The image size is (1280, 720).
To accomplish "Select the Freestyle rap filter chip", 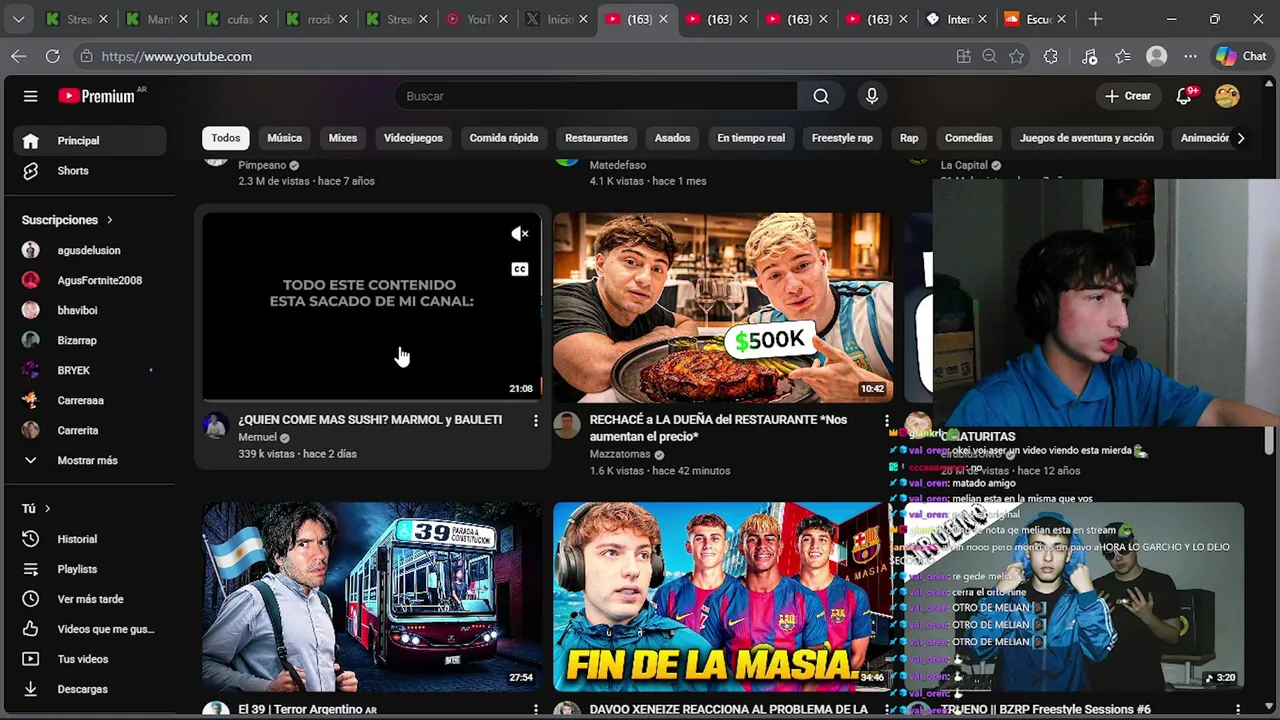I will click(x=842, y=138).
